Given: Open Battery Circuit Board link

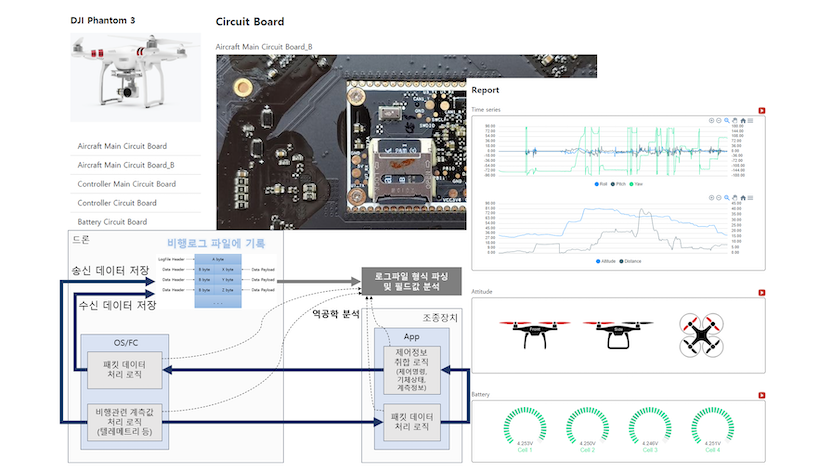Looking at the screenshot, I should pos(112,222).
